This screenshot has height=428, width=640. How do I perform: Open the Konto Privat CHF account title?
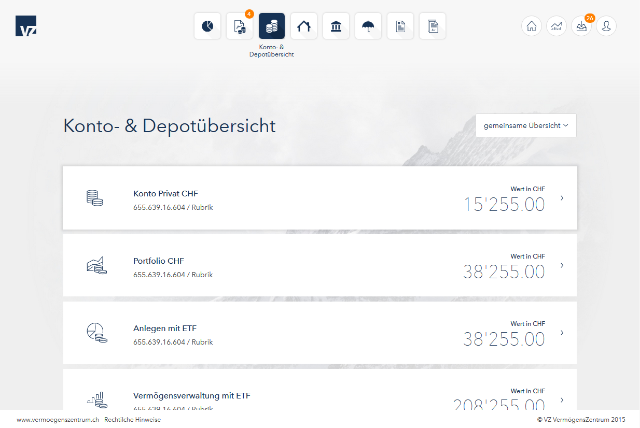click(x=165, y=193)
